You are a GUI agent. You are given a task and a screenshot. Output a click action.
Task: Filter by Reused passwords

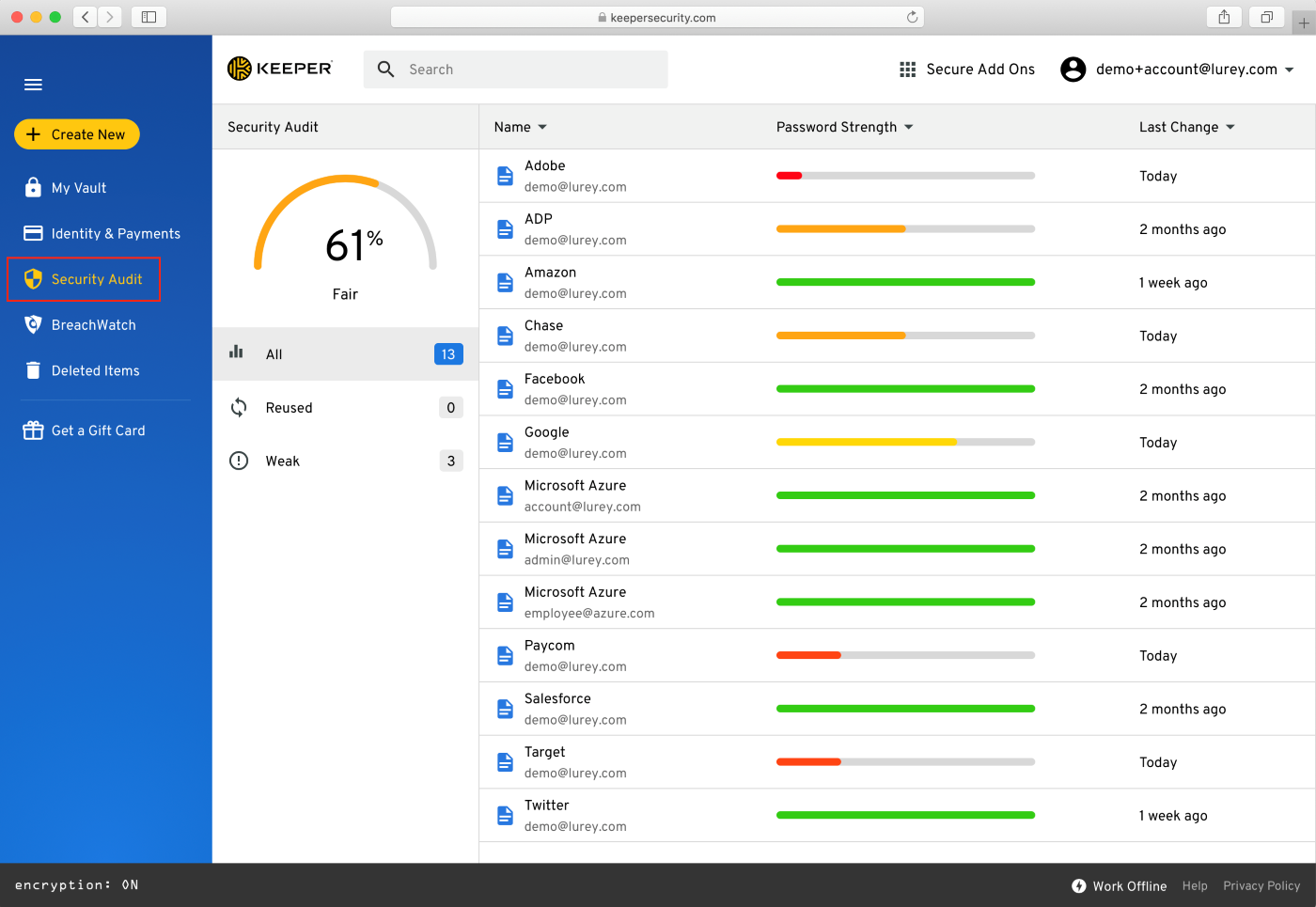346,408
